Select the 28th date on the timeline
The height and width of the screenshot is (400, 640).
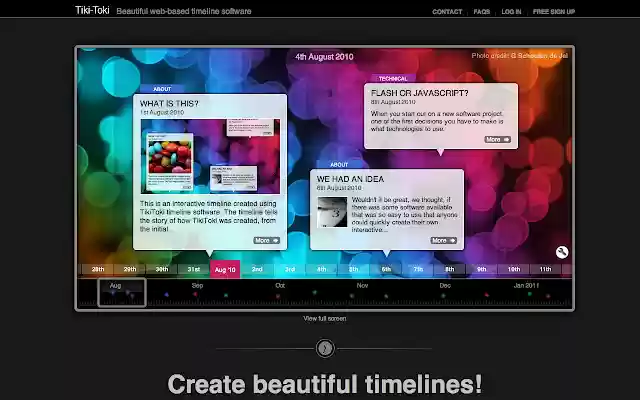click(98, 269)
